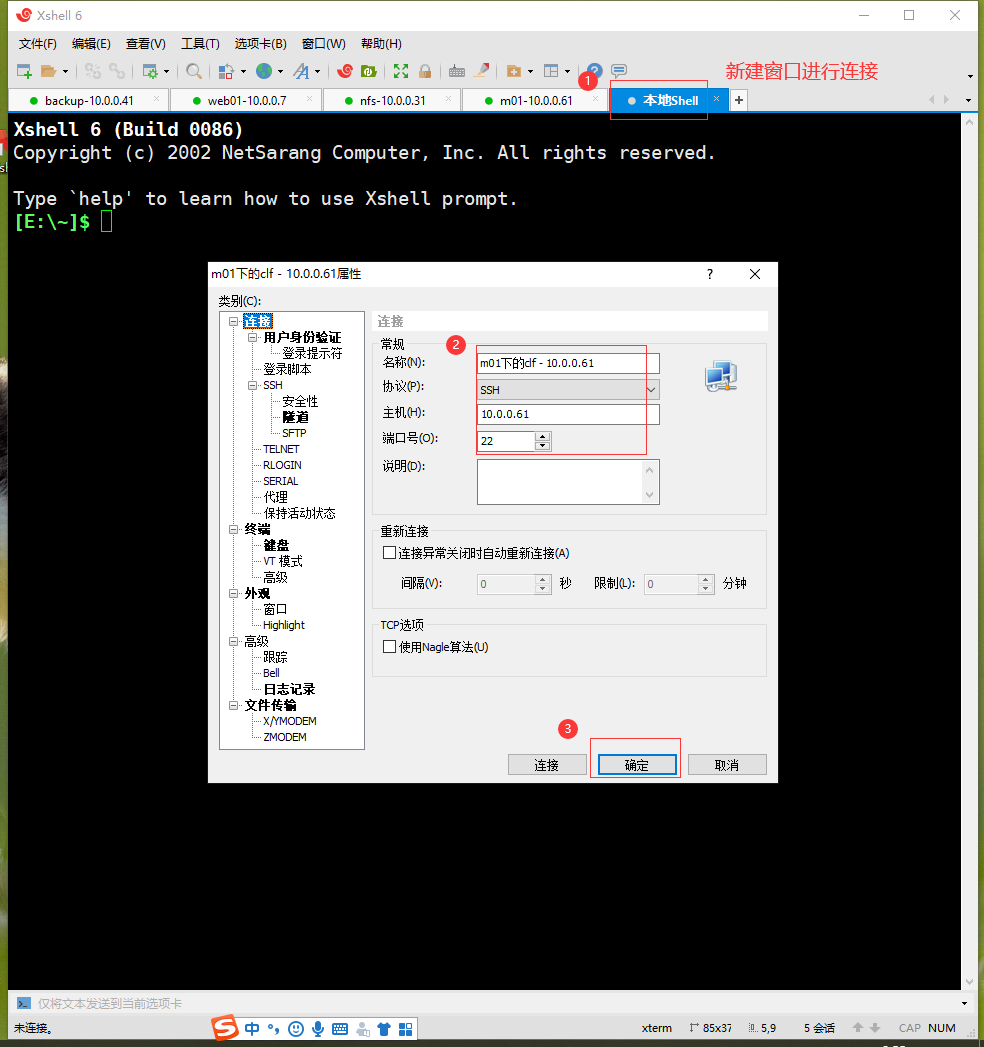Click the compose bar text input
984x1047 pixels.
[x=494, y=1004]
